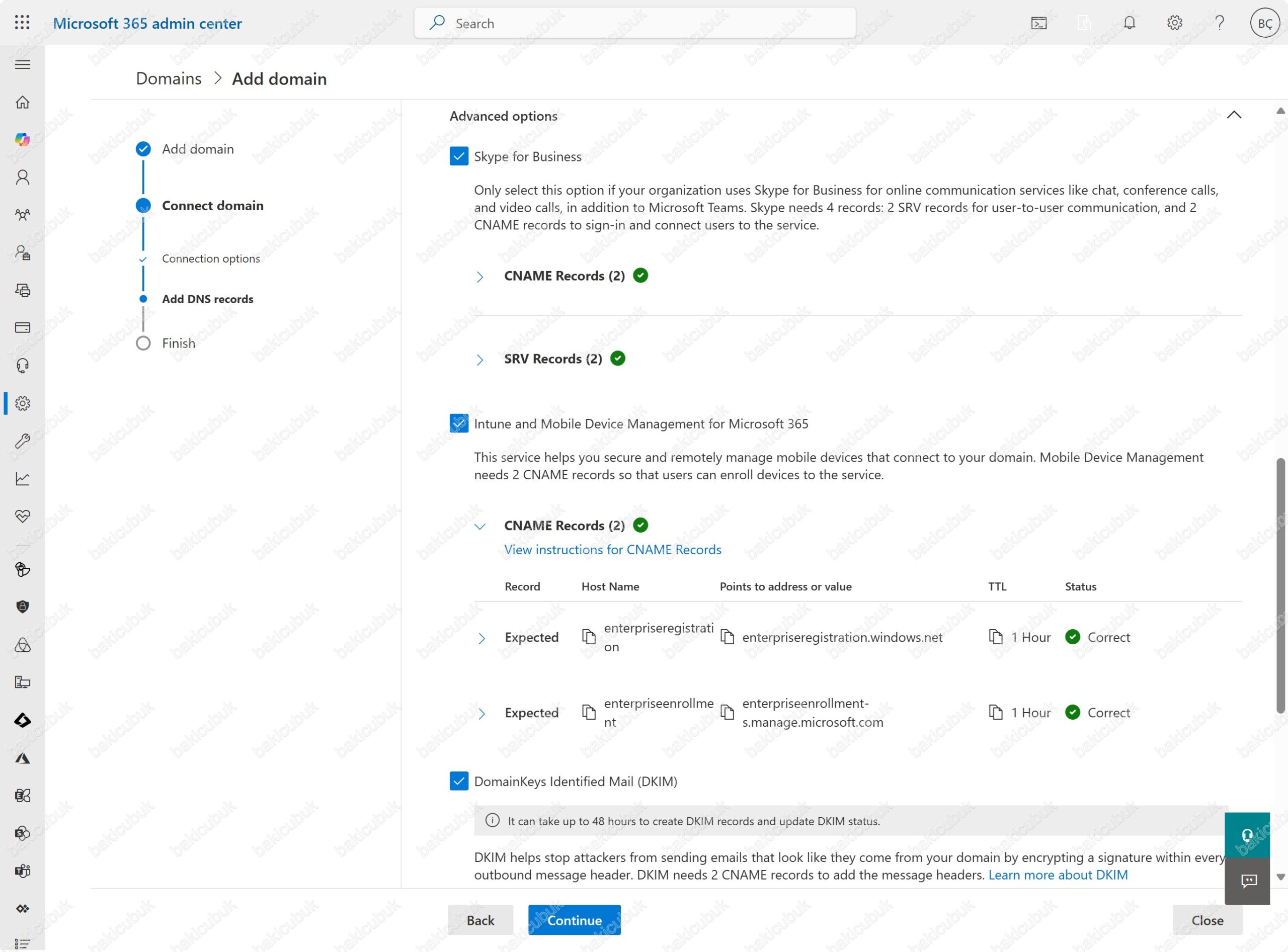
Task: Click the Continue button
Action: (574, 920)
